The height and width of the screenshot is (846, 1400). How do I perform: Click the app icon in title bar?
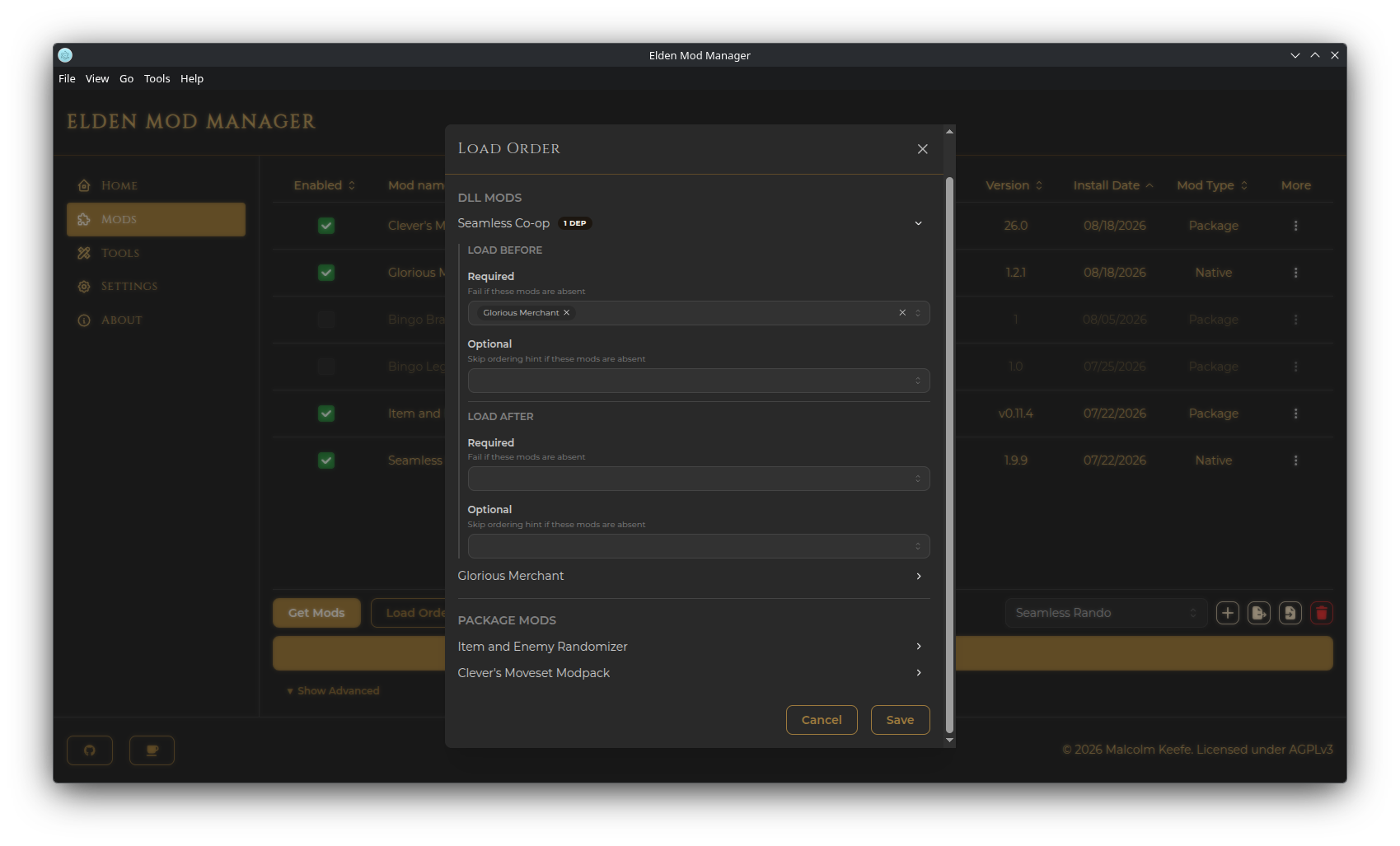(x=66, y=55)
